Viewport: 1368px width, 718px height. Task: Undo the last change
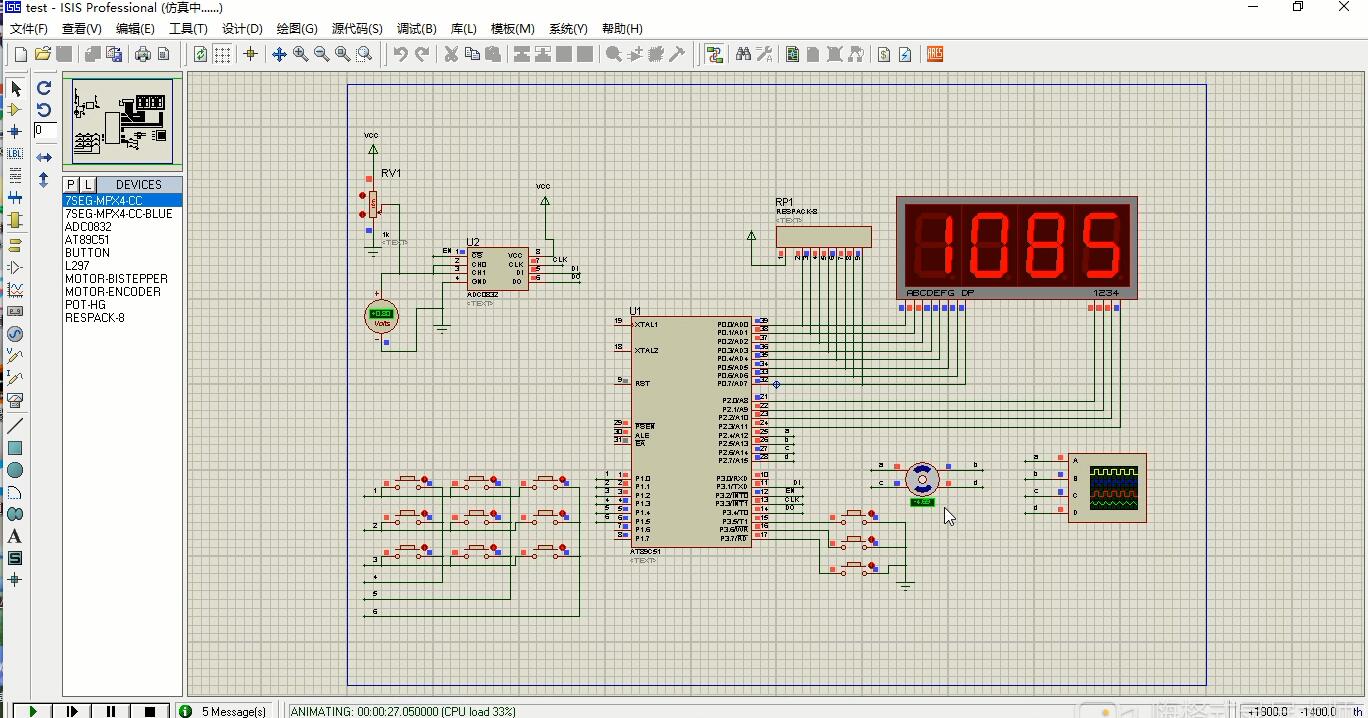(x=400, y=54)
